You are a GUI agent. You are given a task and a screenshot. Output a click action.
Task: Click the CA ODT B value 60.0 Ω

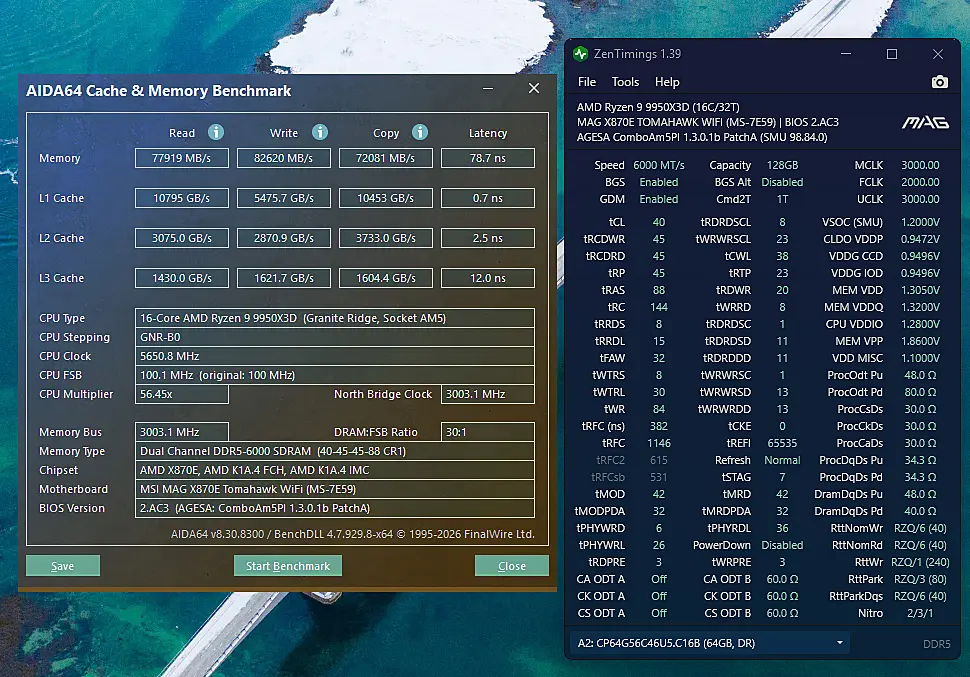pyautogui.click(x=782, y=579)
